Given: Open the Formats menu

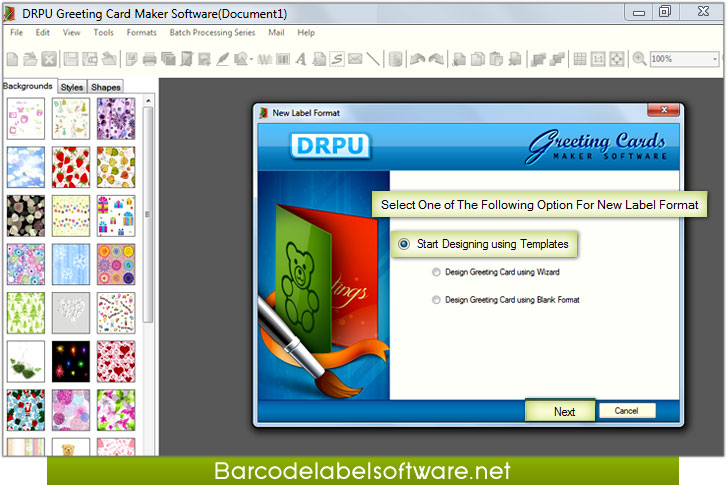Looking at the screenshot, I should pyautogui.click(x=141, y=32).
